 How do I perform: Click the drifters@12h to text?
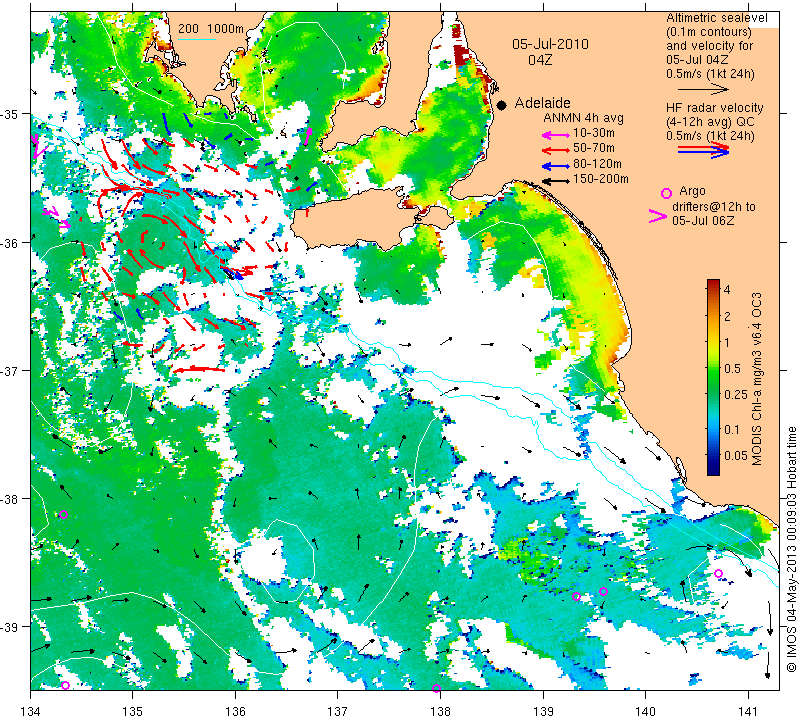[x=713, y=207]
